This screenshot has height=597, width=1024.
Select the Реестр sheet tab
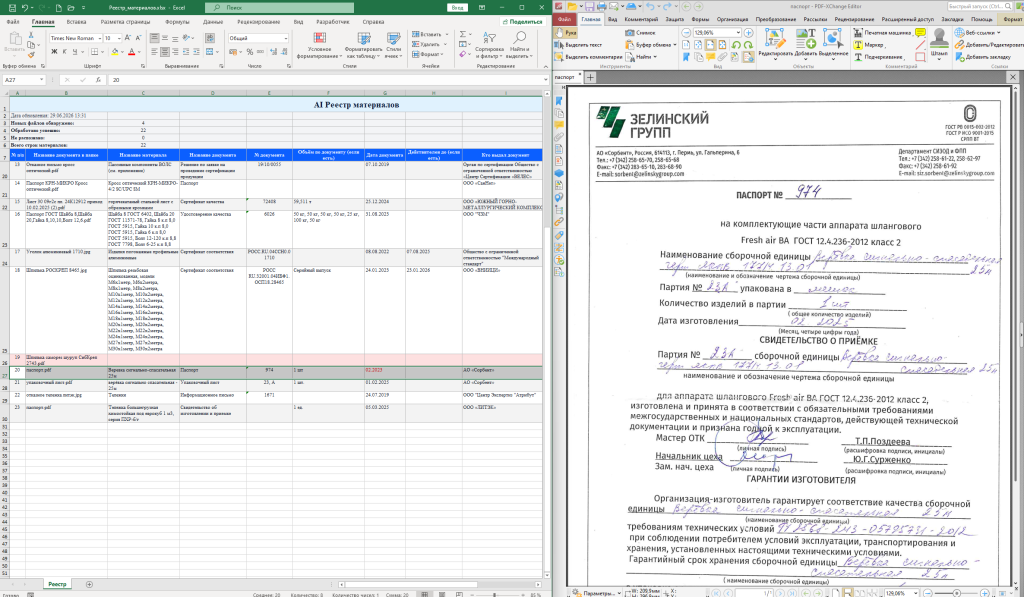(x=57, y=584)
